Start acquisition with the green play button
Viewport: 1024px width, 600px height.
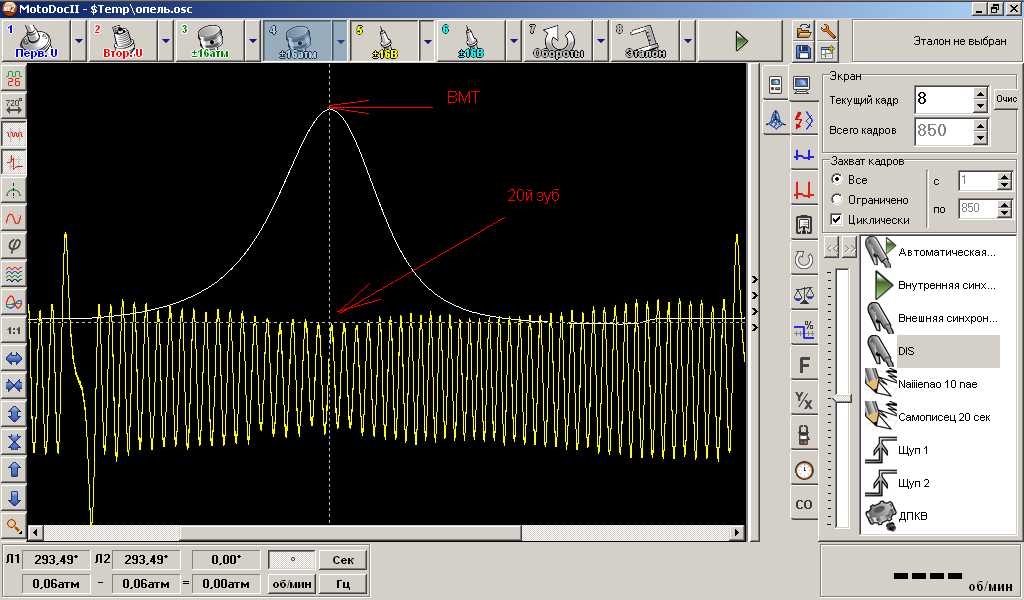(x=741, y=41)
